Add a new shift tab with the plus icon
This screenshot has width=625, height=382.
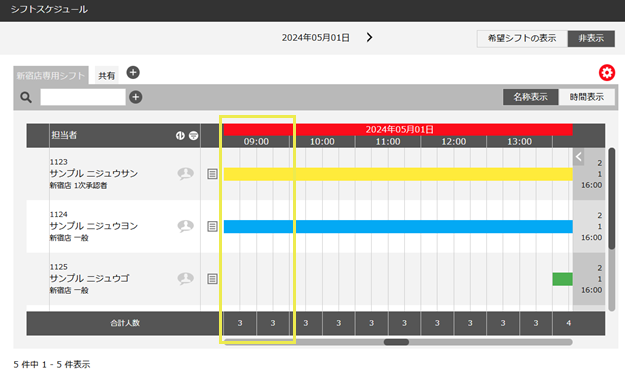(x=133, y=73)
